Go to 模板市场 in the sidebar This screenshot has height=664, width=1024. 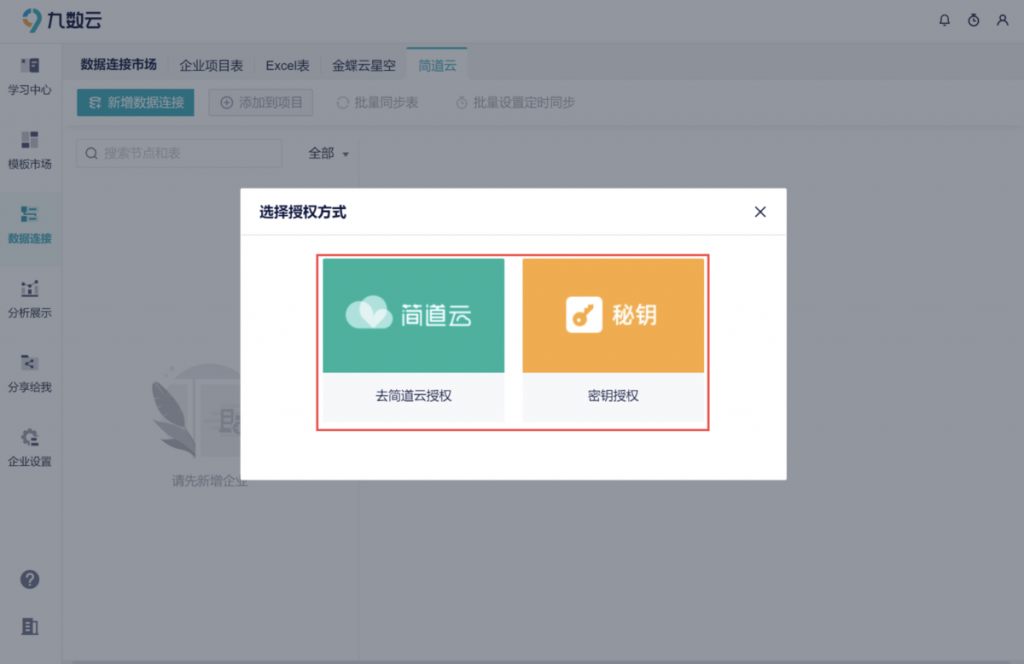[30, 150]
